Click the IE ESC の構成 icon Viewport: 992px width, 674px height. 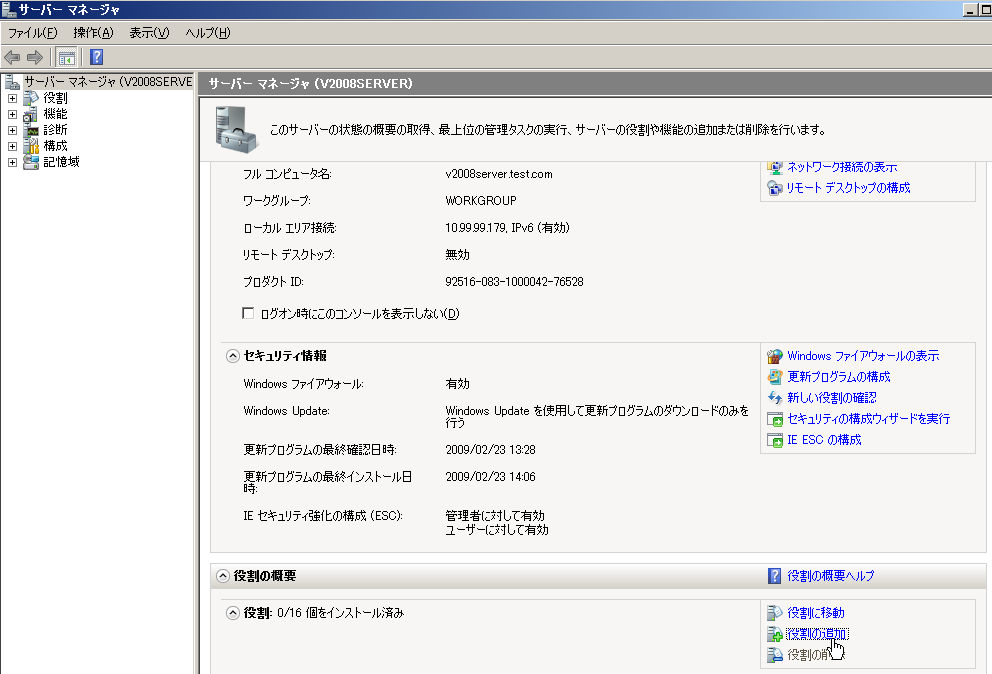[x=774, y=440]
